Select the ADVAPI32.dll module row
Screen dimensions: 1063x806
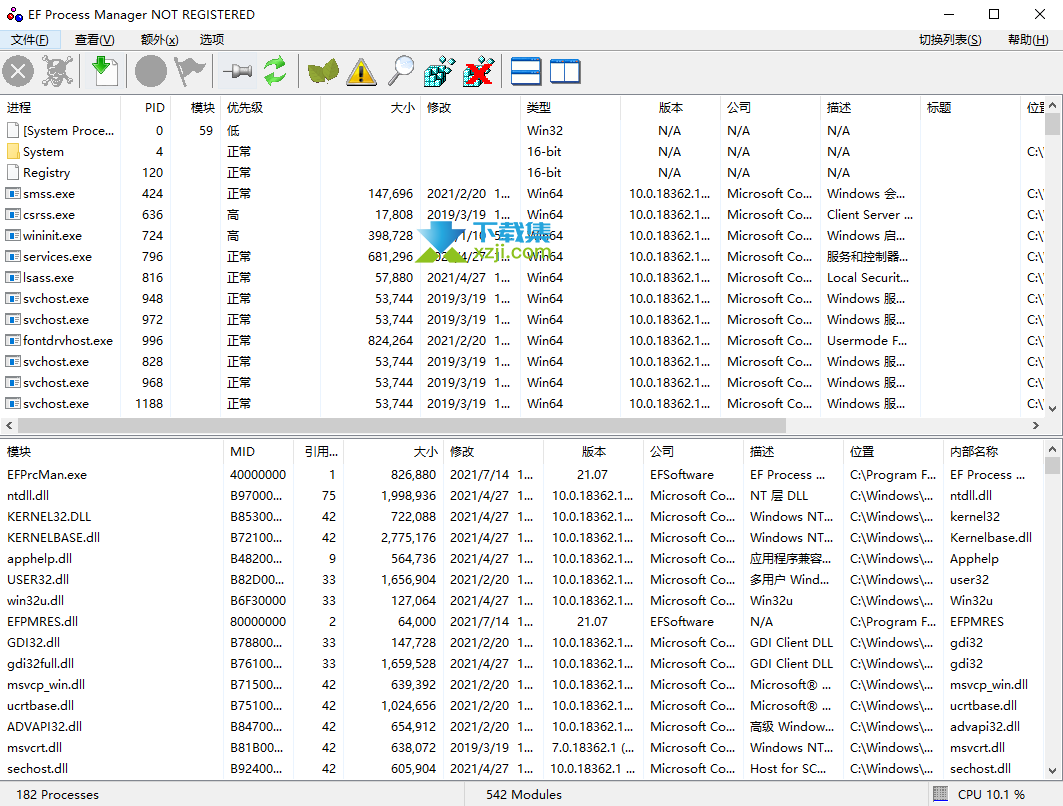tap(522, 727)
